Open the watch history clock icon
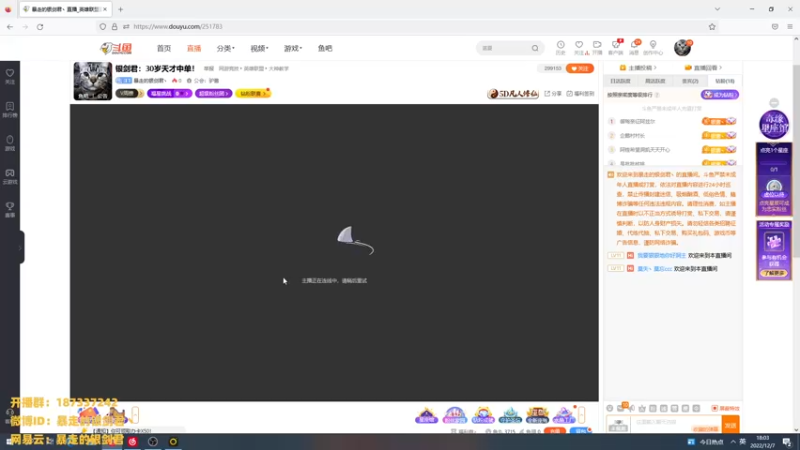 [x=560, y=47]
